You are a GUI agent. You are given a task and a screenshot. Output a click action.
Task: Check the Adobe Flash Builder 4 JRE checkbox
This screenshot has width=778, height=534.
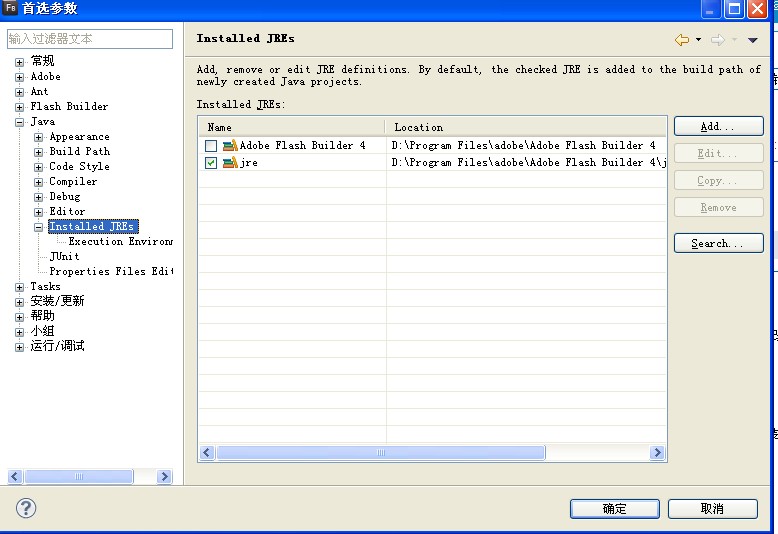coord(211,146)
